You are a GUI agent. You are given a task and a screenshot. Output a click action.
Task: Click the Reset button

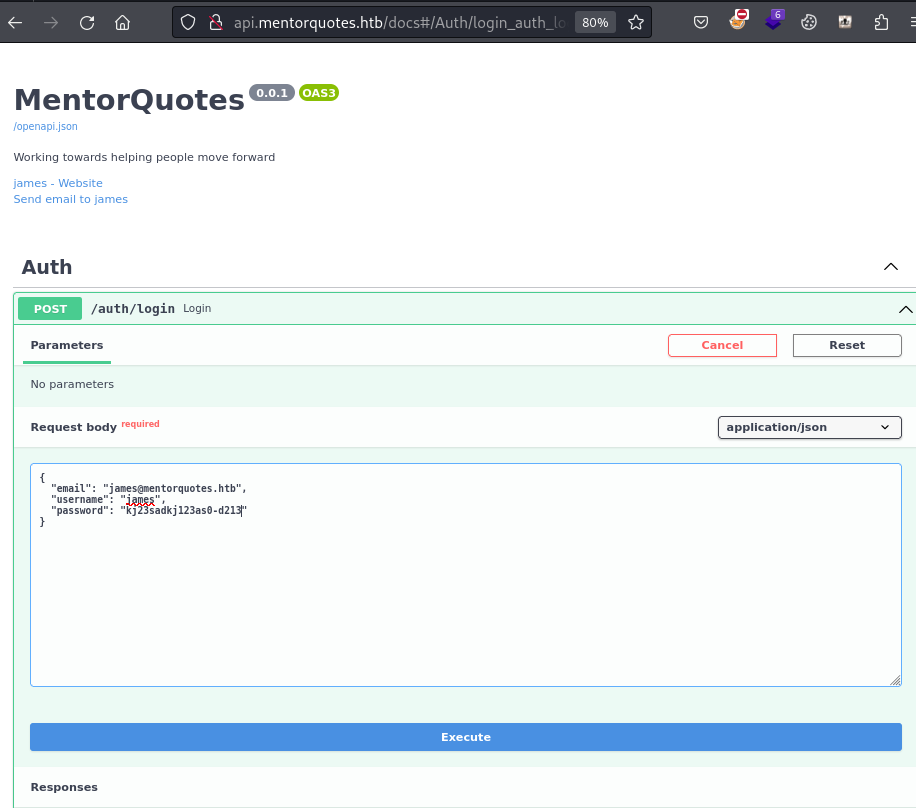point(846,345)
